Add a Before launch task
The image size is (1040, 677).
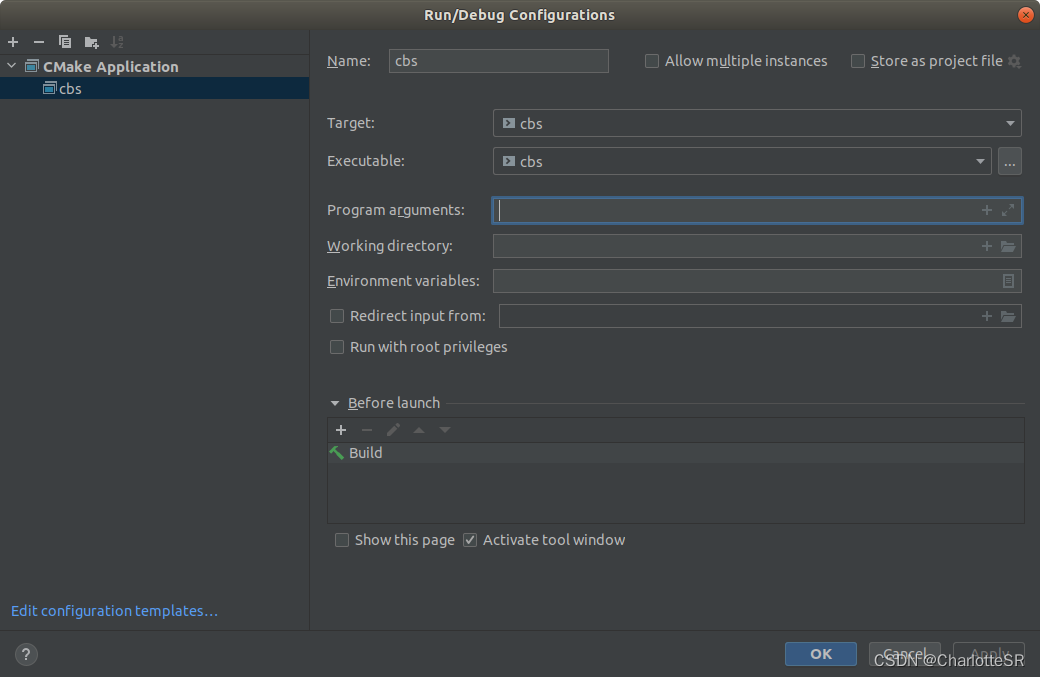pyautogui.click(x=341, y=429)
